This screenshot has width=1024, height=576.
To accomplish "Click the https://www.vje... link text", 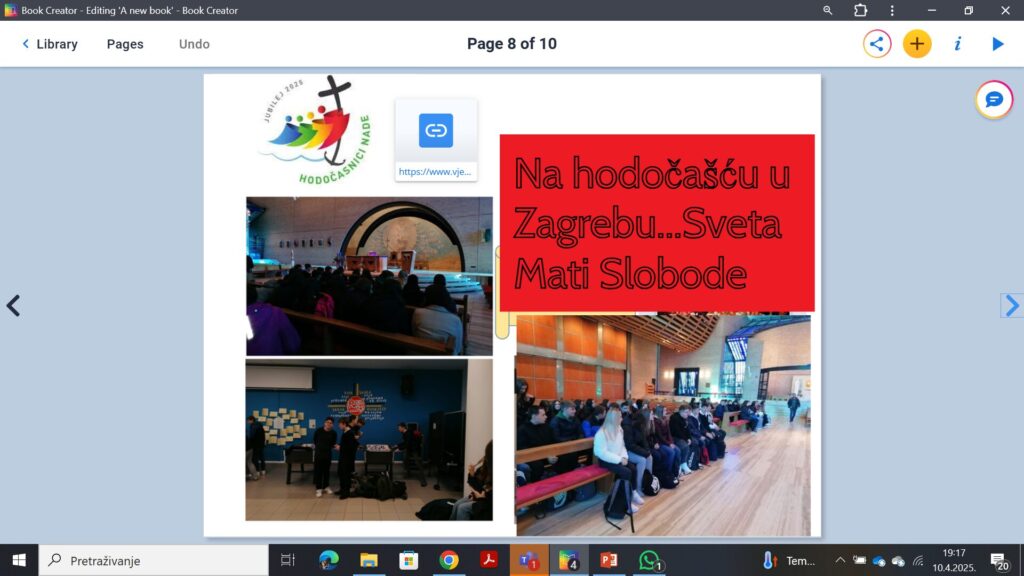I will (x=435, y=172).
